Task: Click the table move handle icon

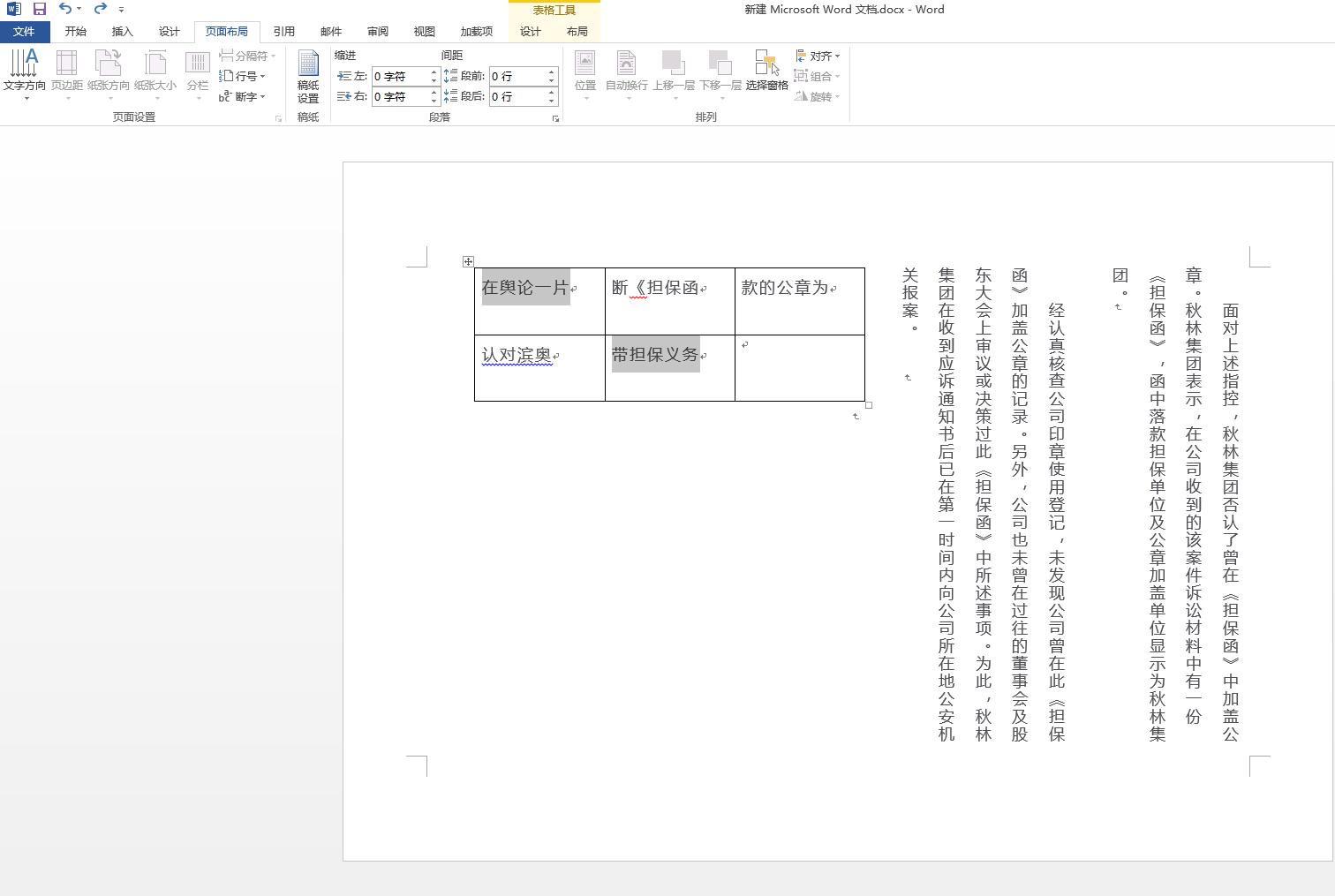Action: (468, 261)
